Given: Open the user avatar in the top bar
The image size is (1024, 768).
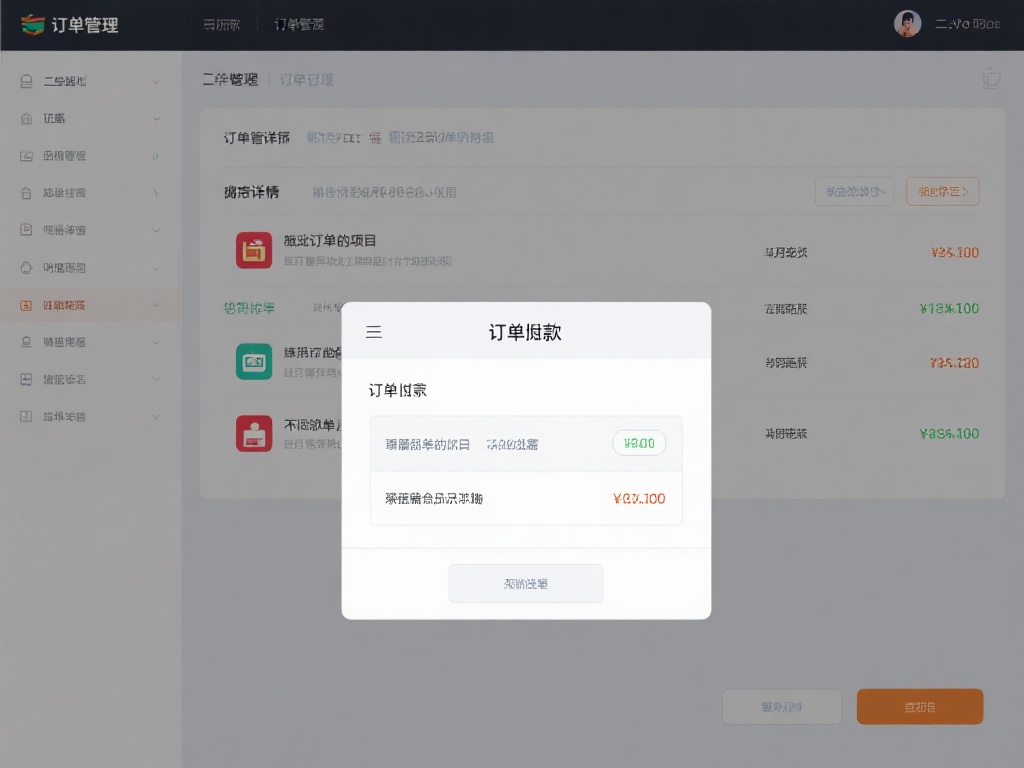Looking at the screenshot, I should tap(907, 24).
